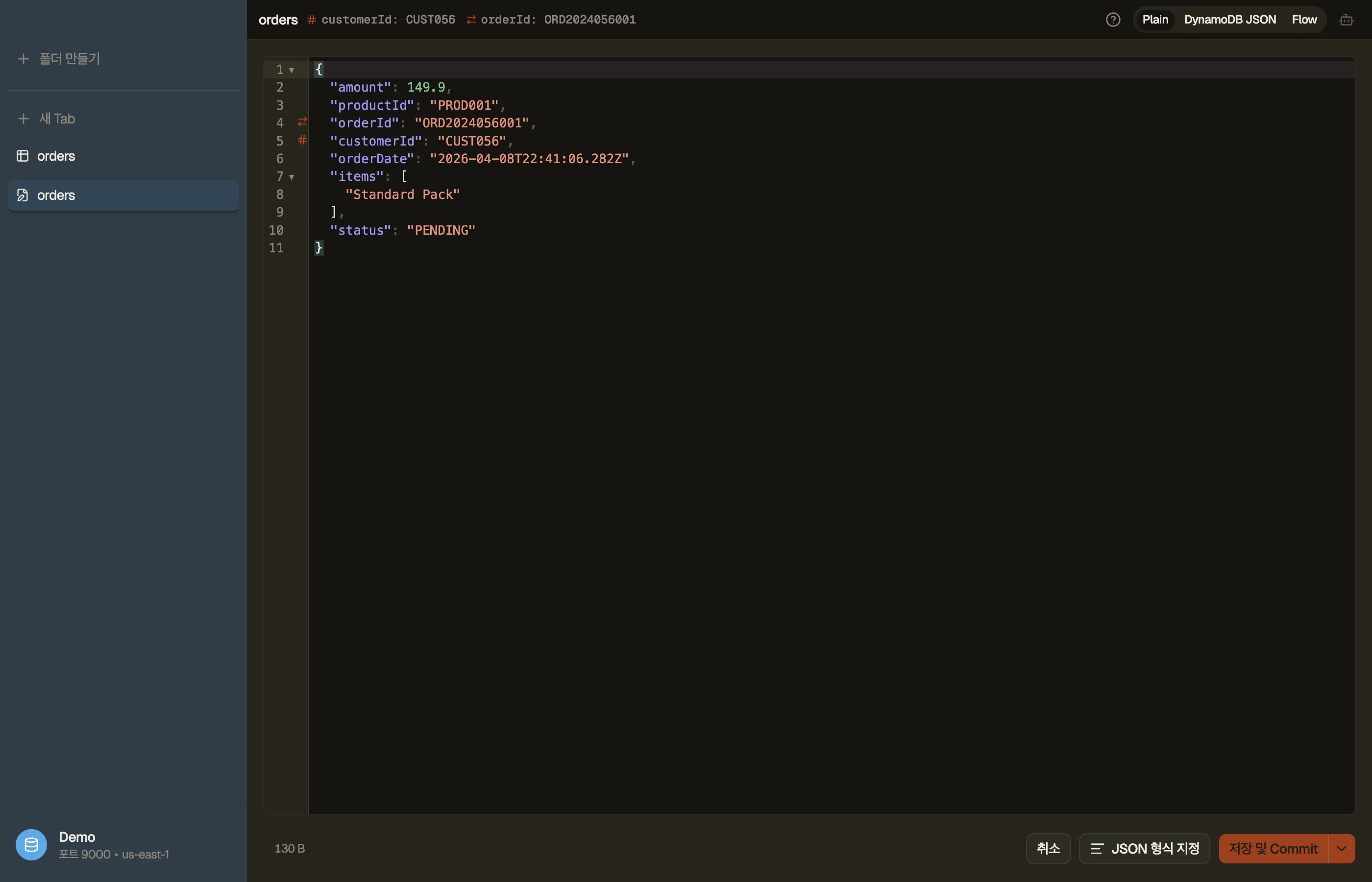
Task: Collapse the root object at line 1
Action: [x=292, y=70]
